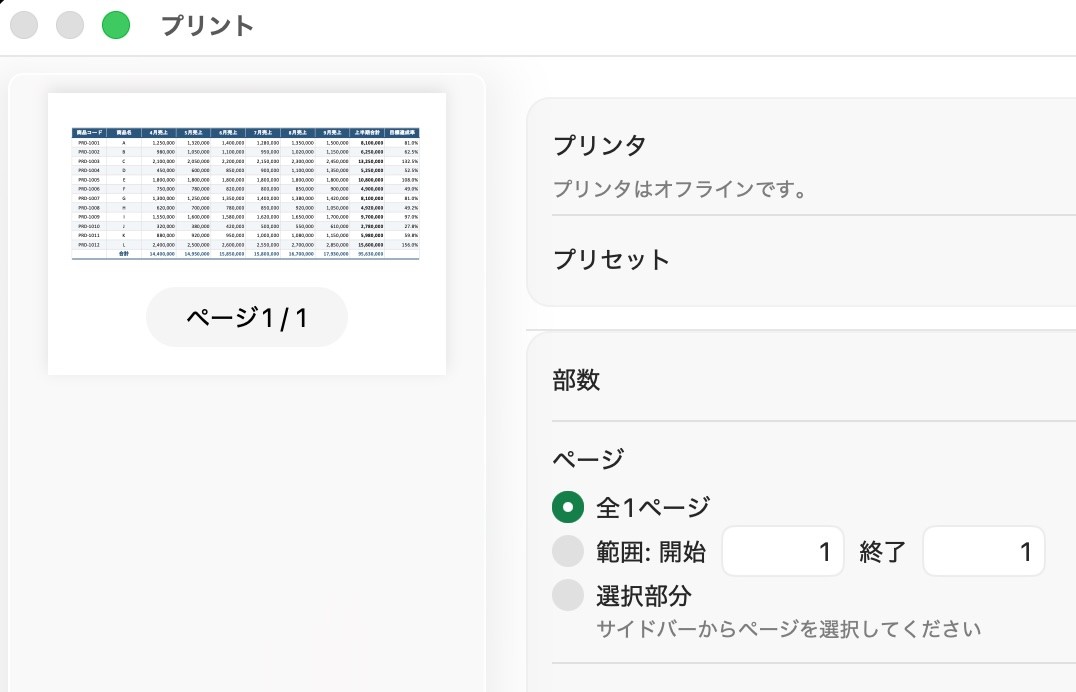Click the プリント window title

point(207,26)
